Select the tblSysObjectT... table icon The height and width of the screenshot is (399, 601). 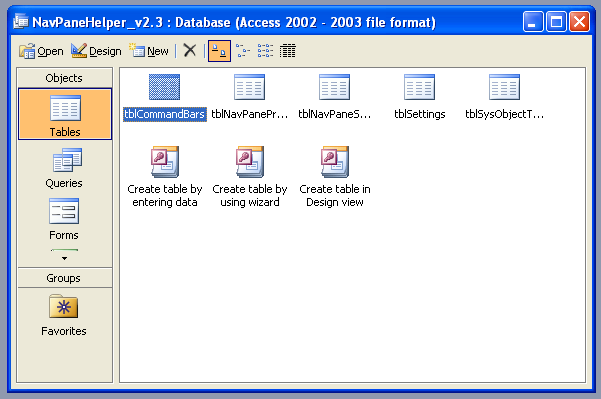click(504, 87)
